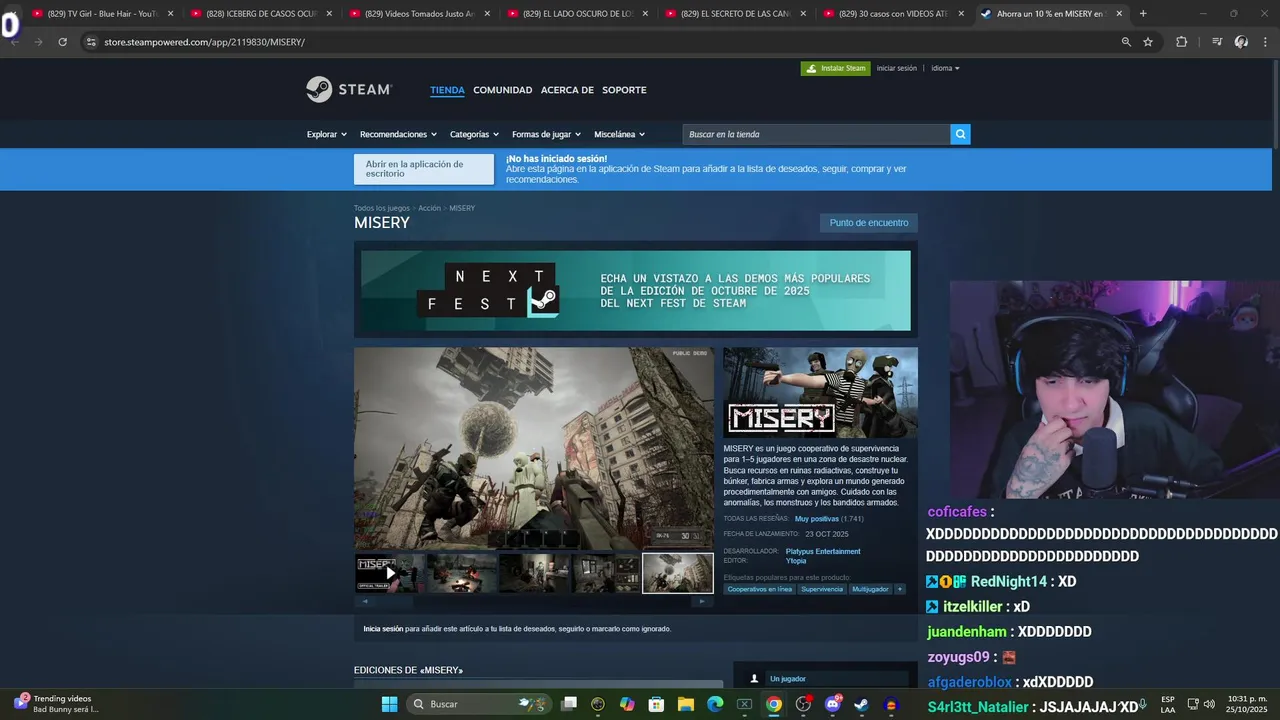Image resolution: width=1280 pixels, height=720 pixels.
Task: Click the Buscar en la tienda field
Action: [x=816, y=134]
